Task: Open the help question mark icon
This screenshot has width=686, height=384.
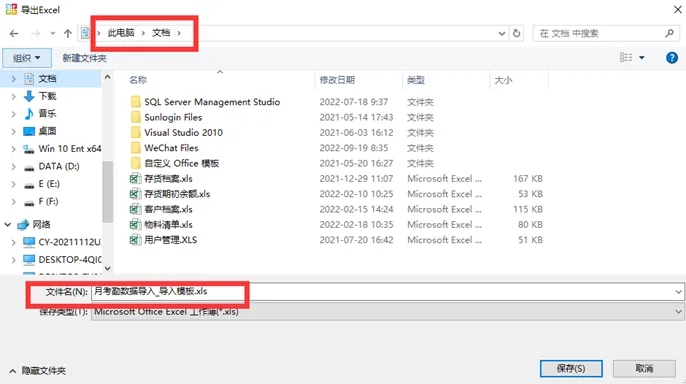Action: [672, 58]
